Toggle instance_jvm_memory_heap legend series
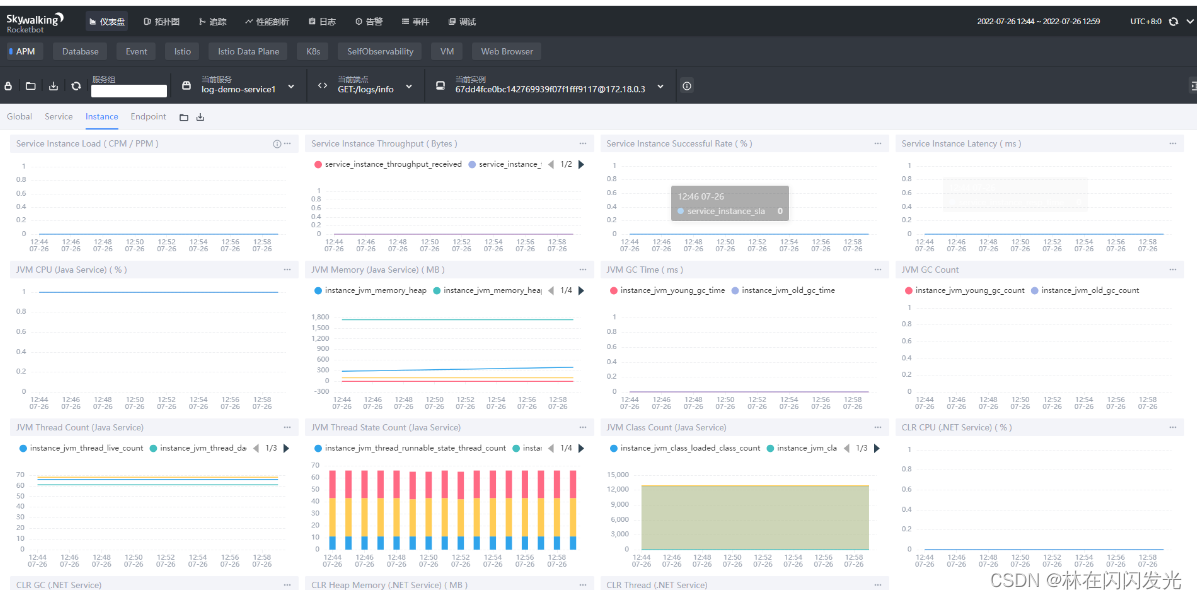This screenshot has width=1197, height=599. [370, 290]
